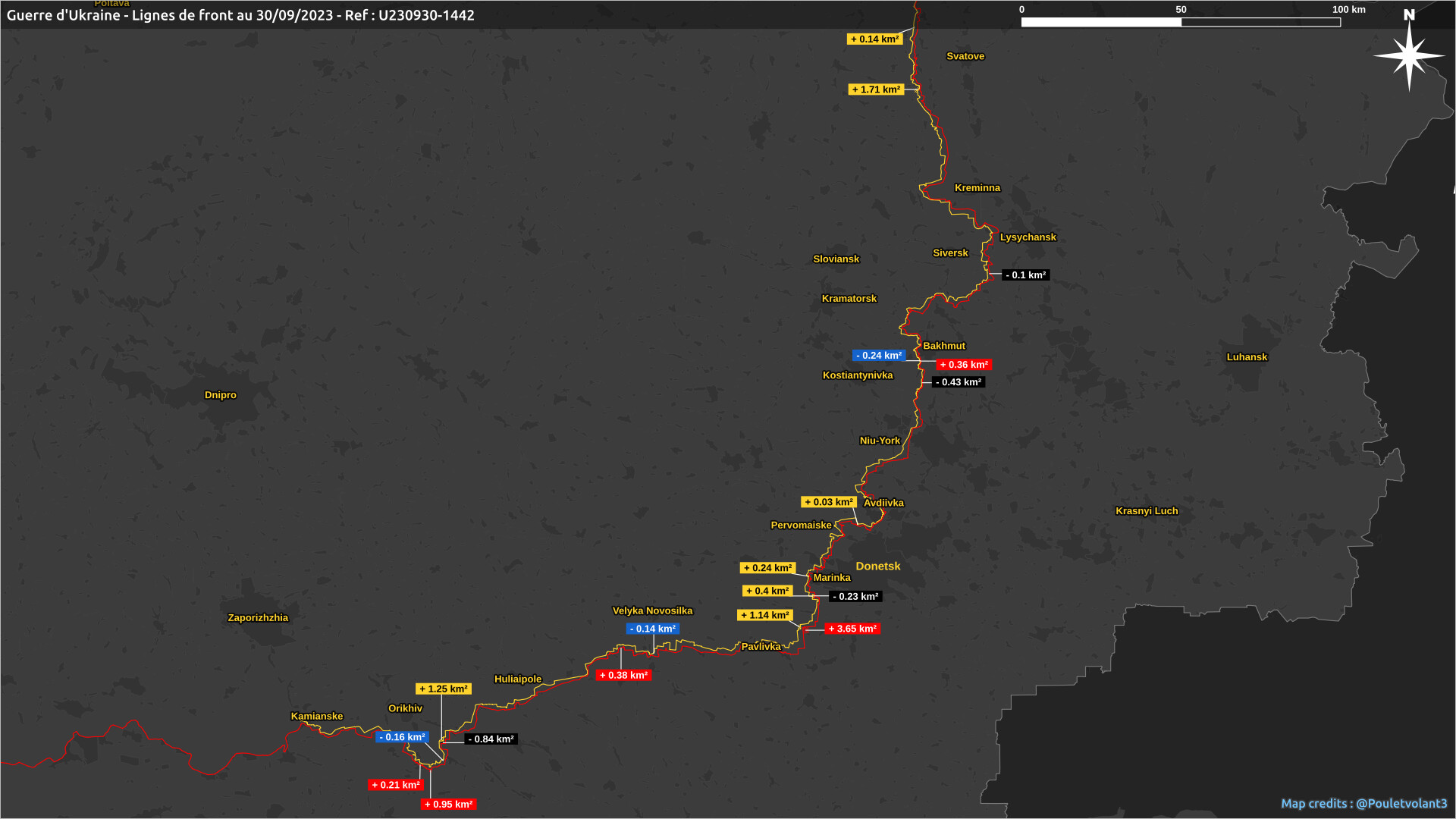Click the north compass star icon
The width and height of the screenshot is (1456, 819).
click(1409, 55)
